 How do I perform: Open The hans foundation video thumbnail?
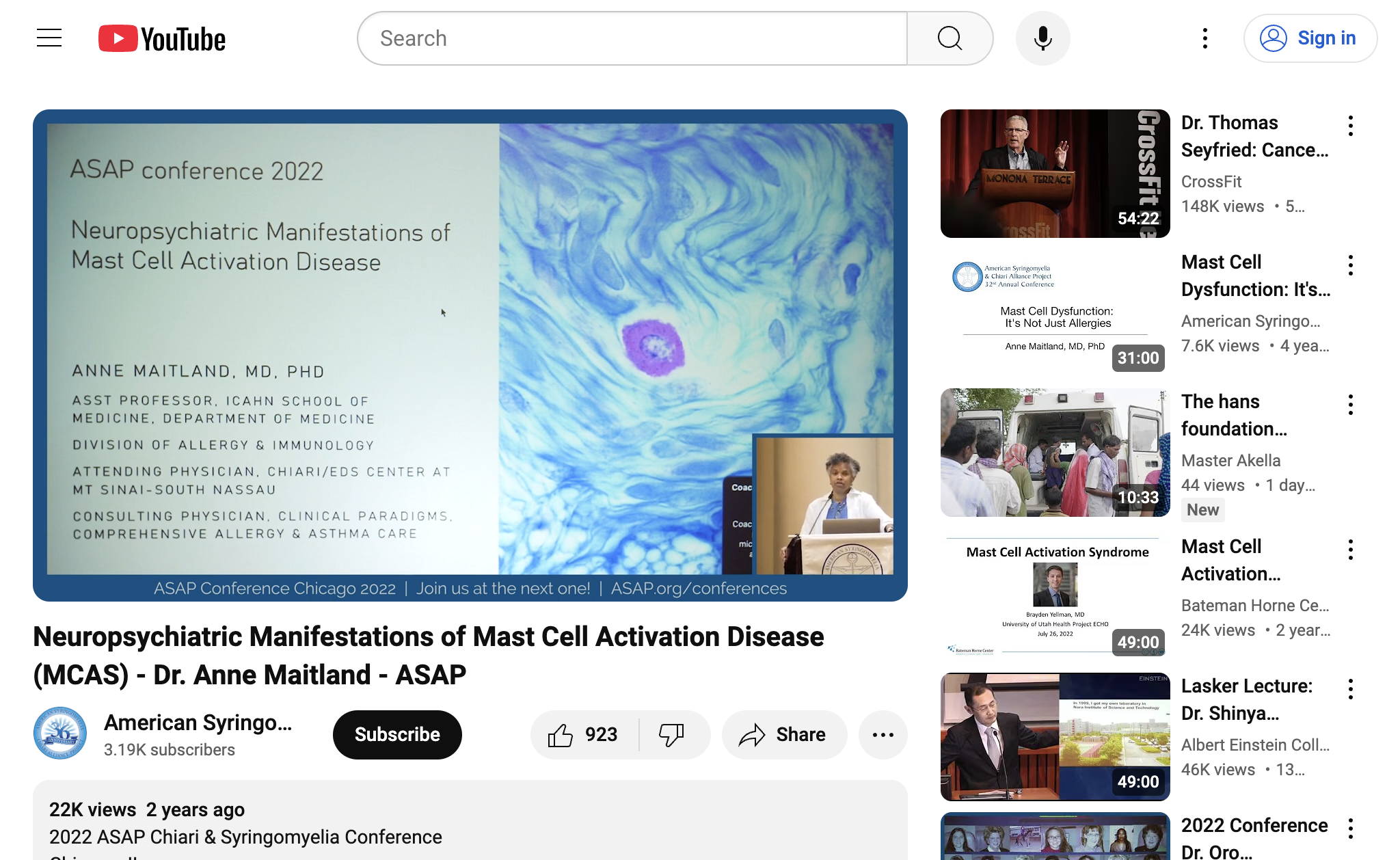pyautogui.click(x=1055, y=453)
